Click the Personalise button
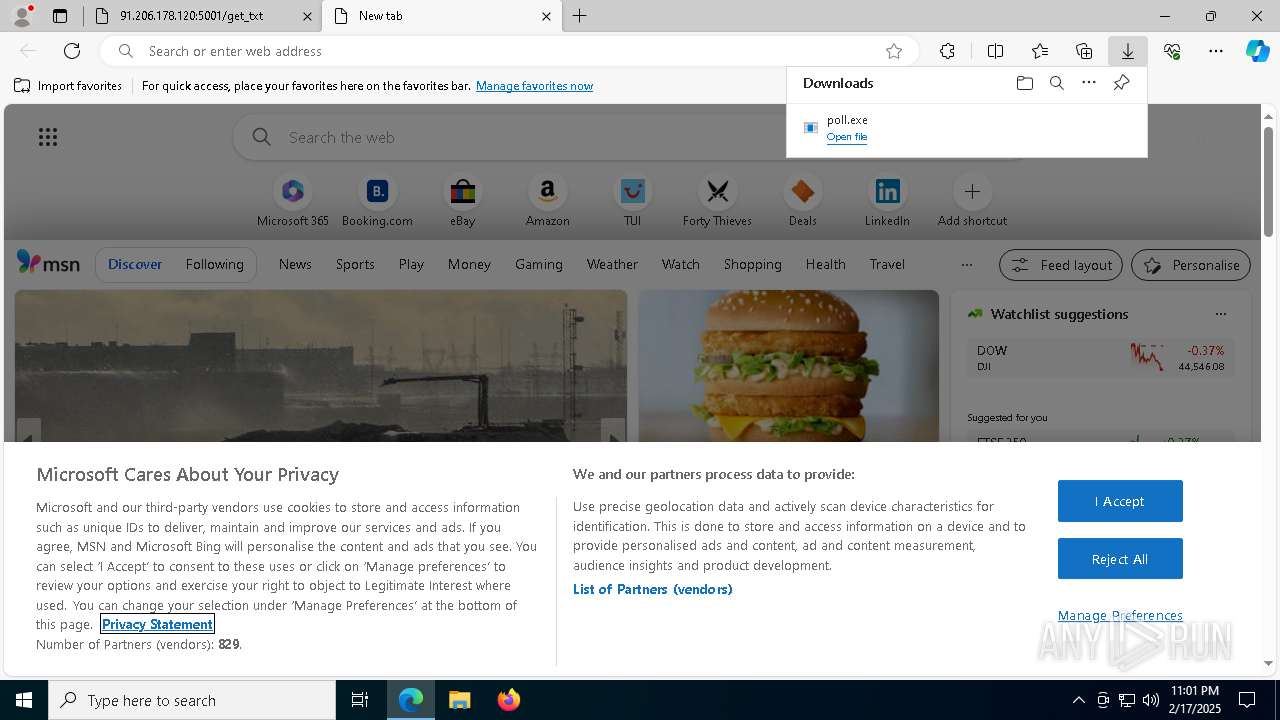The width and height of the screenshot is (1280, 720). 1191,265
